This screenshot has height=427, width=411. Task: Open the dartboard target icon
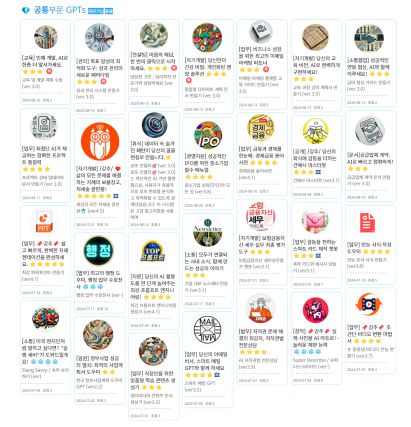tap(154, 125)
